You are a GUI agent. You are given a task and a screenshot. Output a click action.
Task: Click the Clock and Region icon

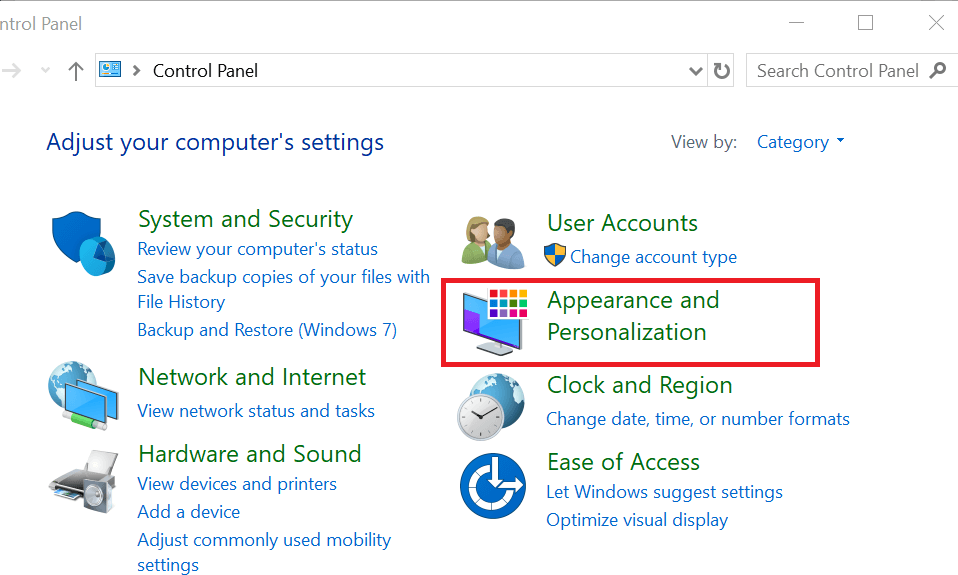pos(490,406)
